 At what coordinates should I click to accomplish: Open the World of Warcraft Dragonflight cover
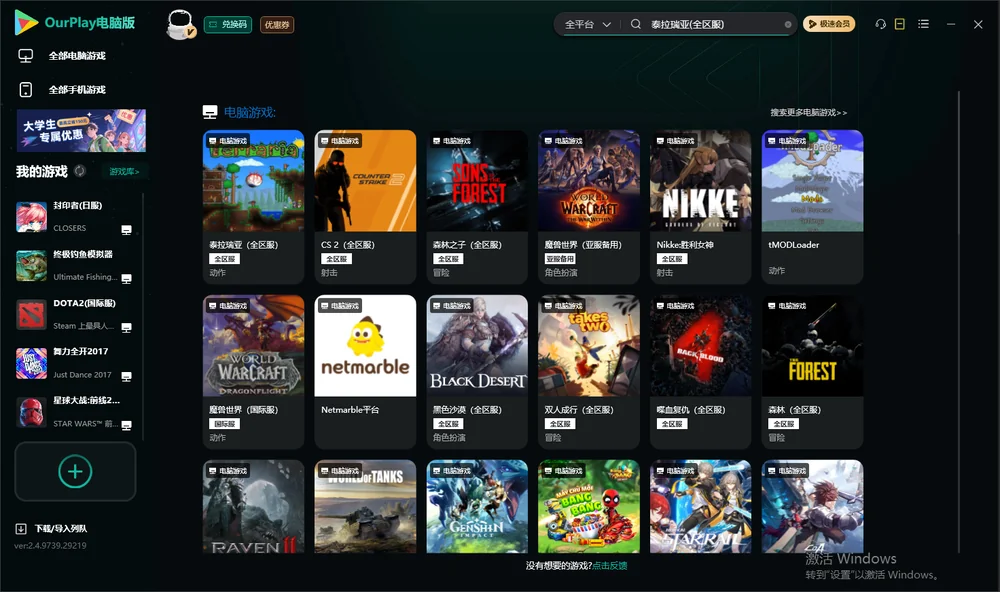click(x=254, y=346)
